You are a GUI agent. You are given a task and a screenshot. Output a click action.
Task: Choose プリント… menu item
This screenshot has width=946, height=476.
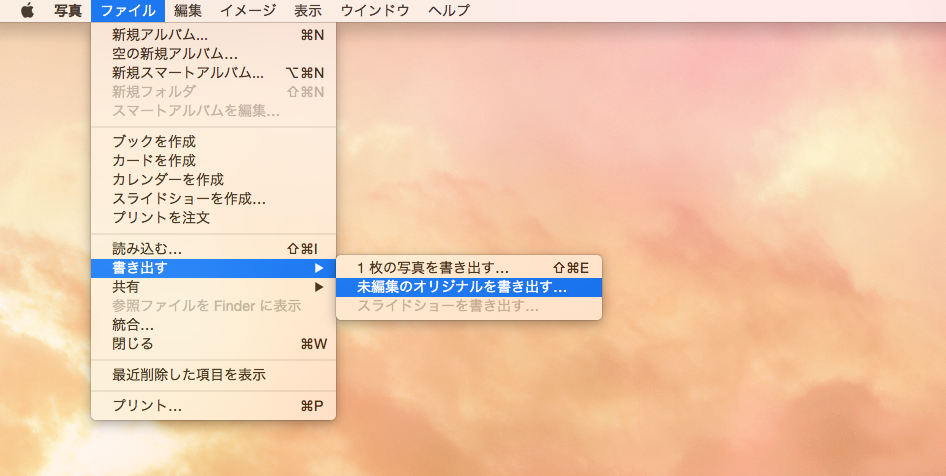213,406
